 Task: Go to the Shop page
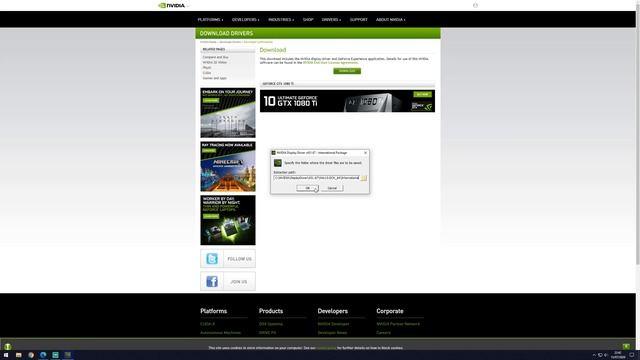coord(308,20)
